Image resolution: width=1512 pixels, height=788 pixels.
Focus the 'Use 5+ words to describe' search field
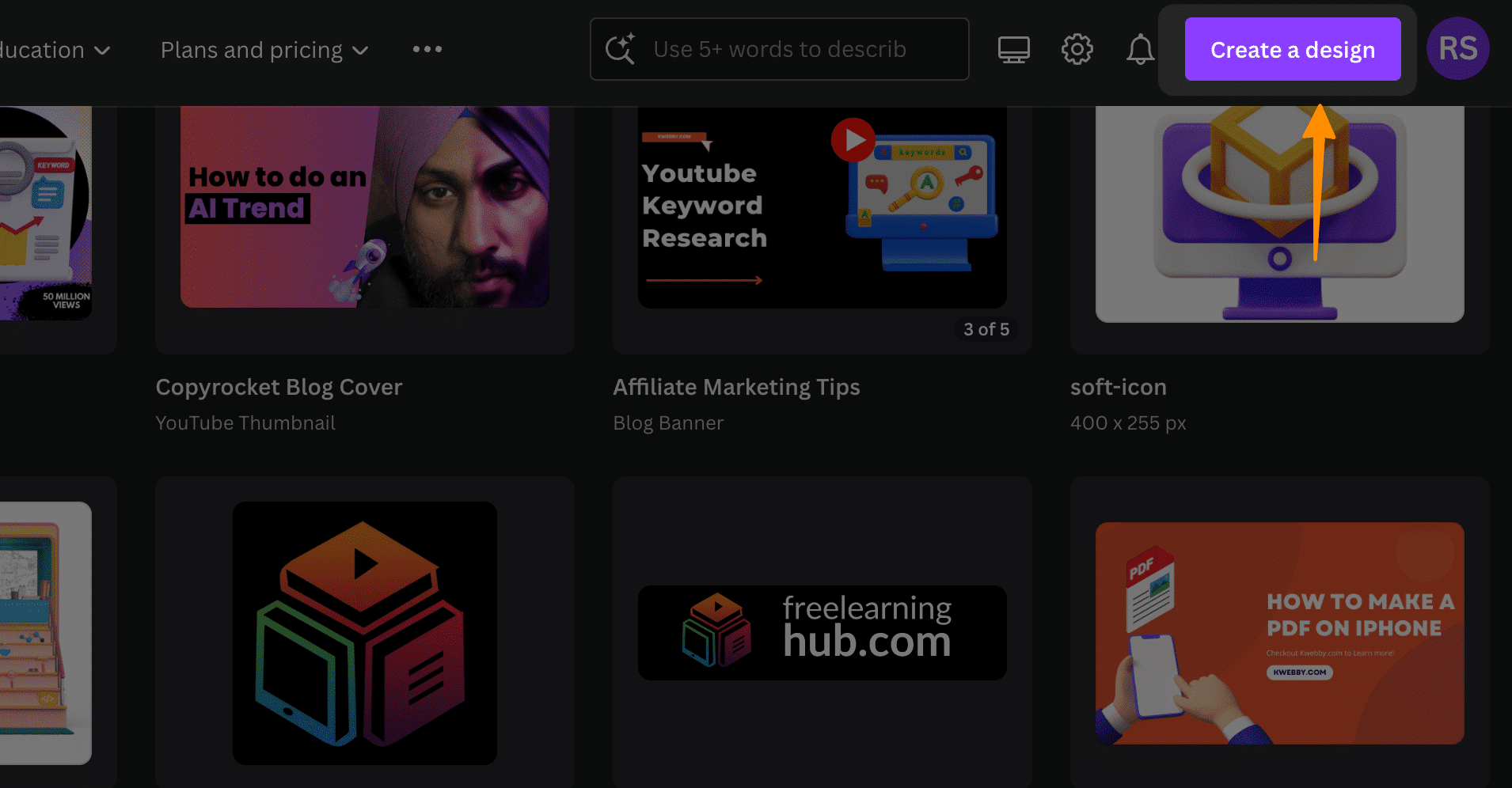pos(780,49)
